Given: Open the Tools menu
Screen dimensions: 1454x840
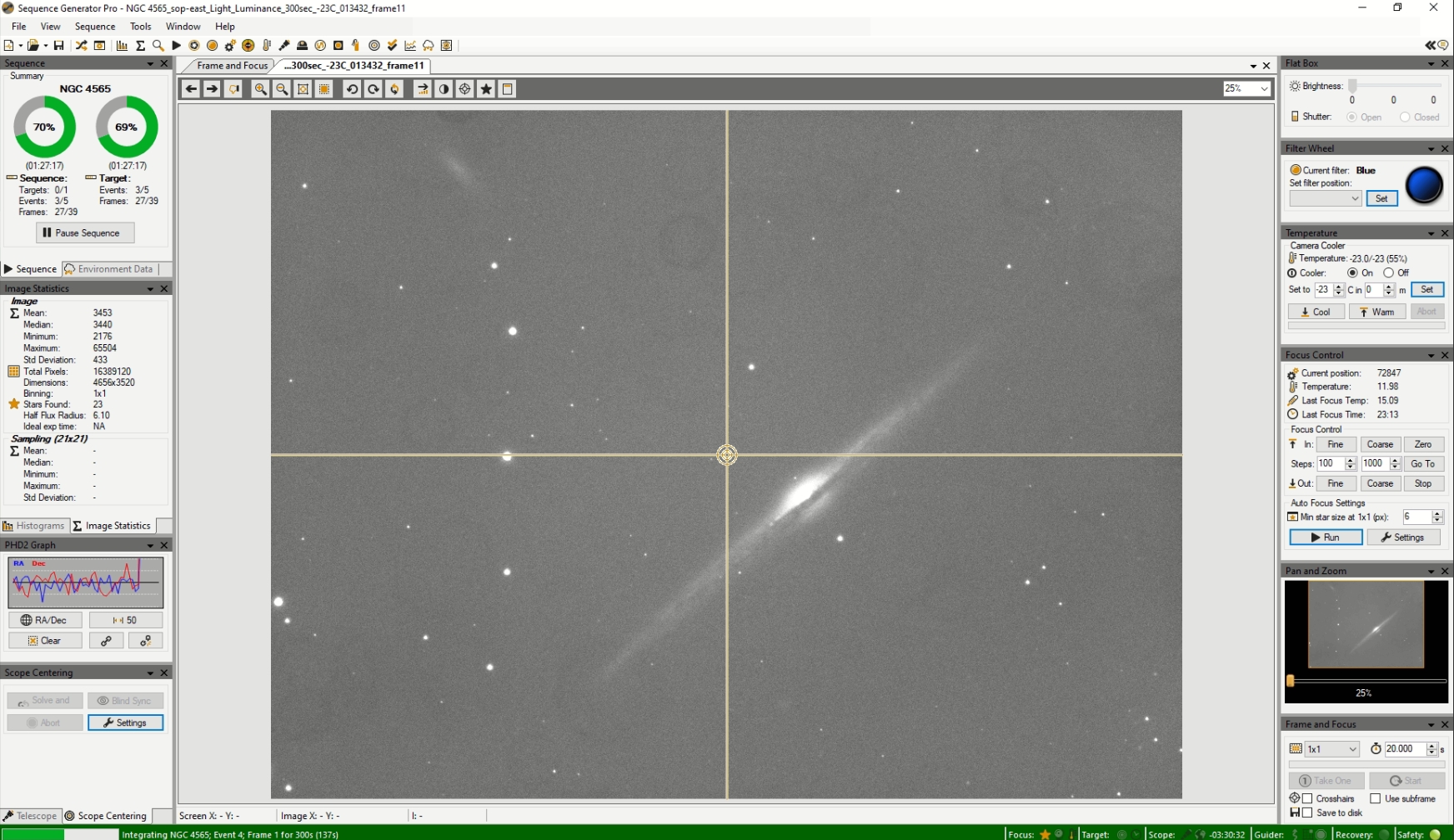Looking at the screenshot, I should 140,26.
